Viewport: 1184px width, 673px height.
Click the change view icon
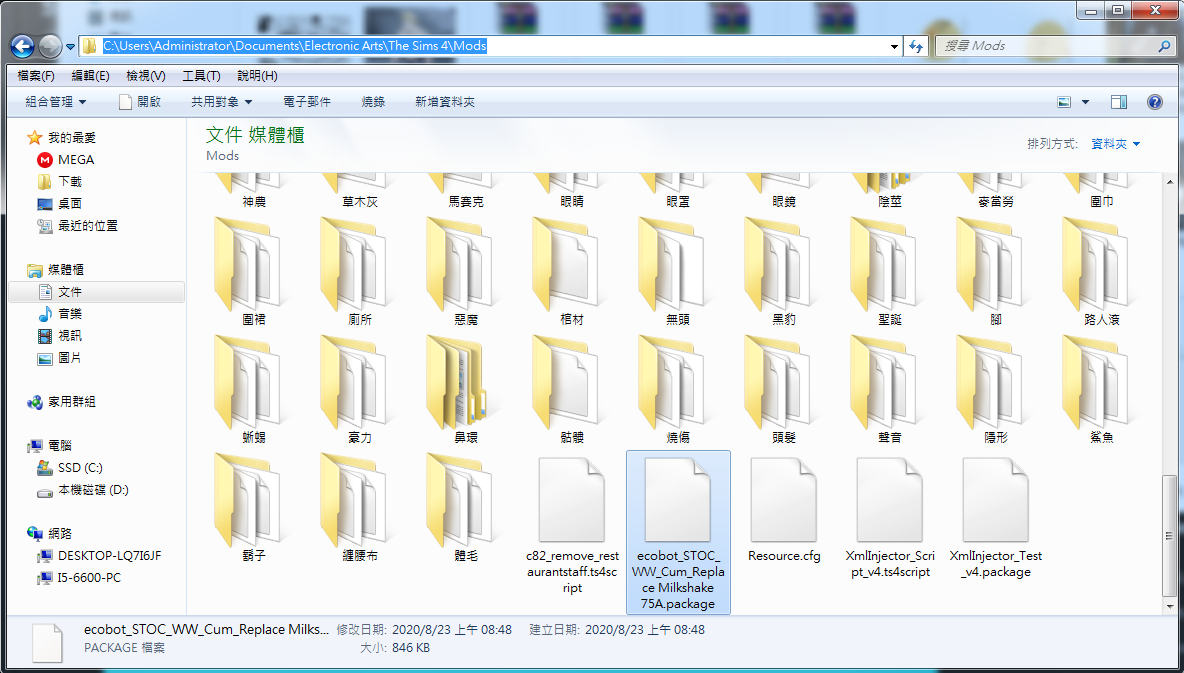tap(1065, 102)
